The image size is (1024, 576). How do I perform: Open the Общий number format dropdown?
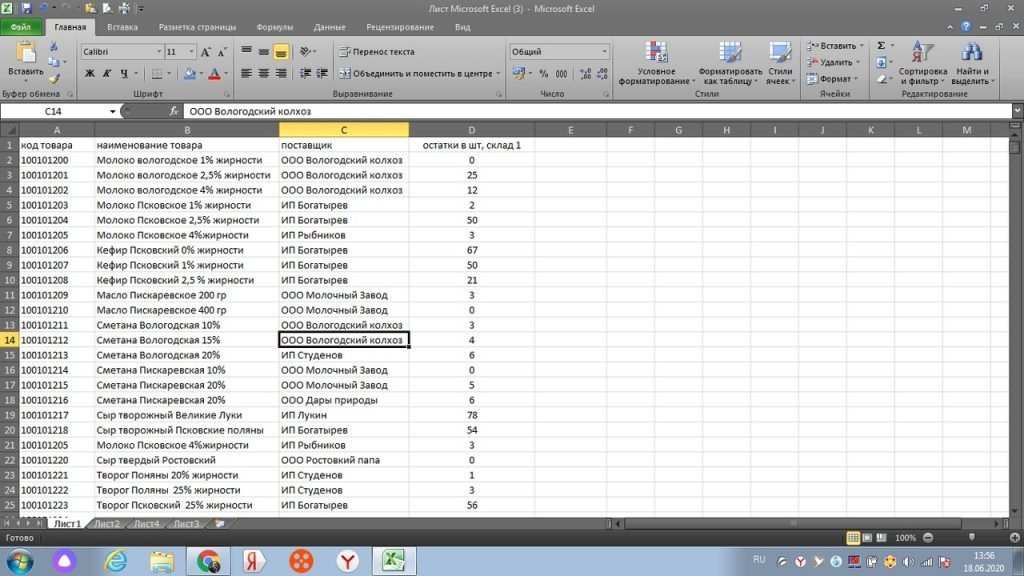[x=603, y=51]
